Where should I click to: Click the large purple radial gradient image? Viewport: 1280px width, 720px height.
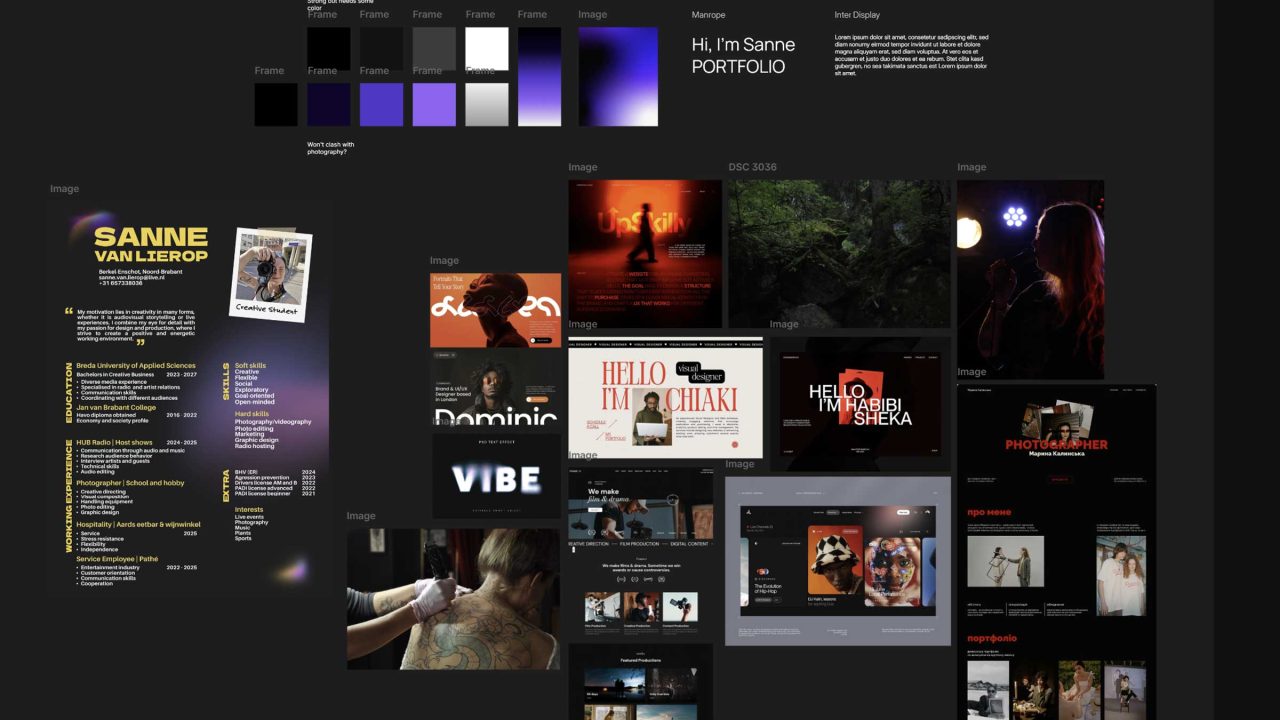click(618, 76)
